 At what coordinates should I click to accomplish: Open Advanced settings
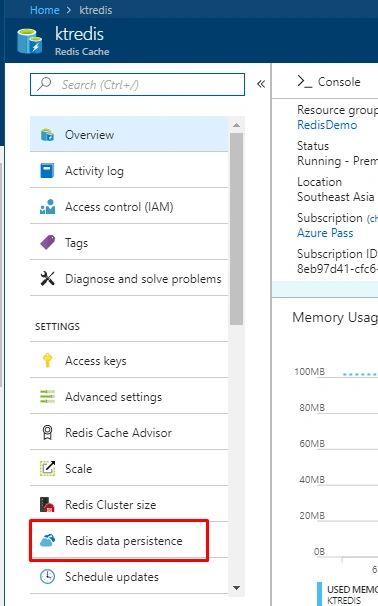pos(129,397)
